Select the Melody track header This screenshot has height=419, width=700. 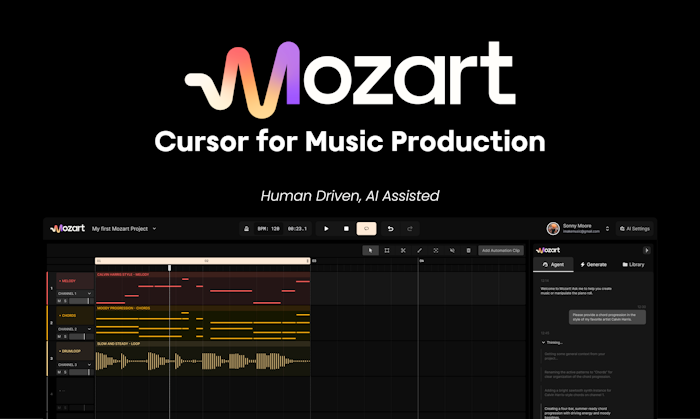point(75,281)
